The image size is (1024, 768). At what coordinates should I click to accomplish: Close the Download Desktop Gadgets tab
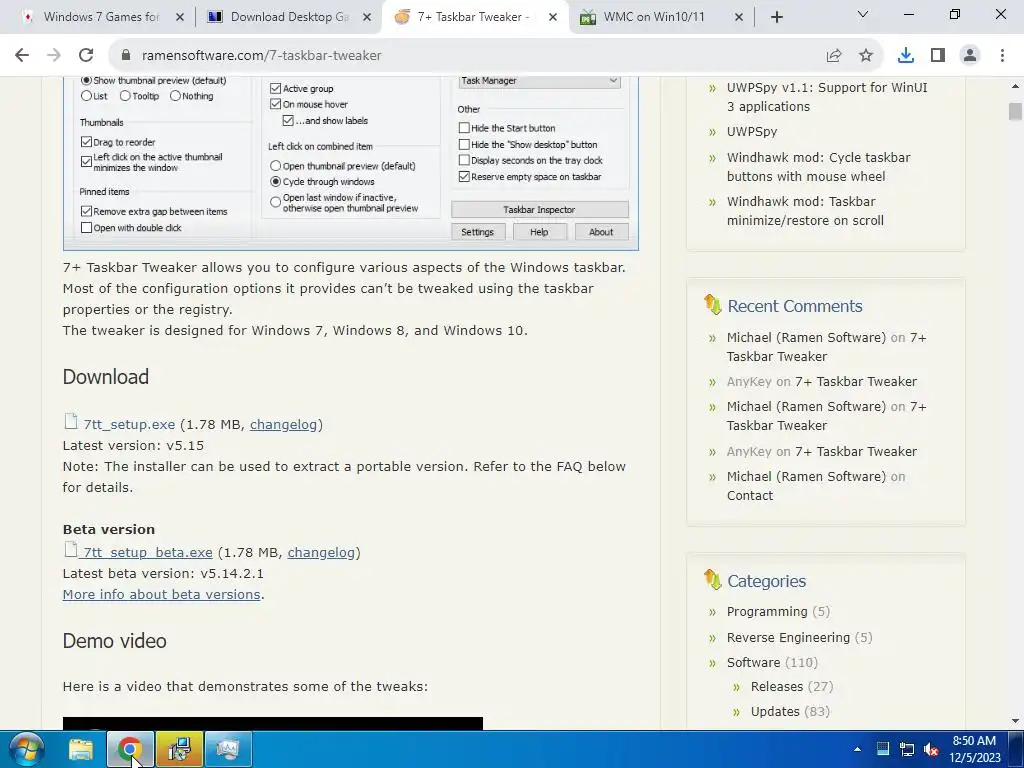[367, 17]
